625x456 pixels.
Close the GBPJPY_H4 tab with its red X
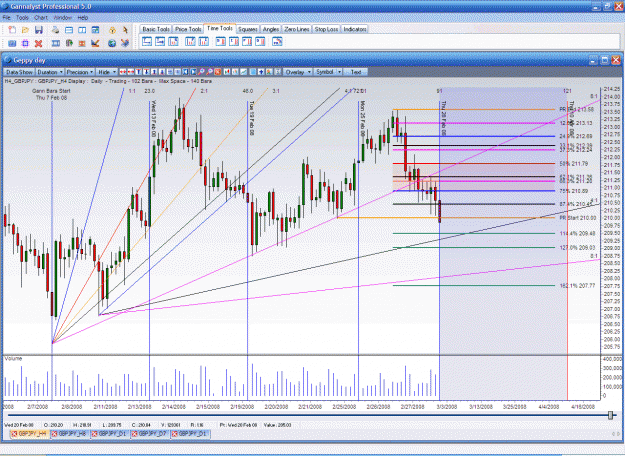point(14,434)
